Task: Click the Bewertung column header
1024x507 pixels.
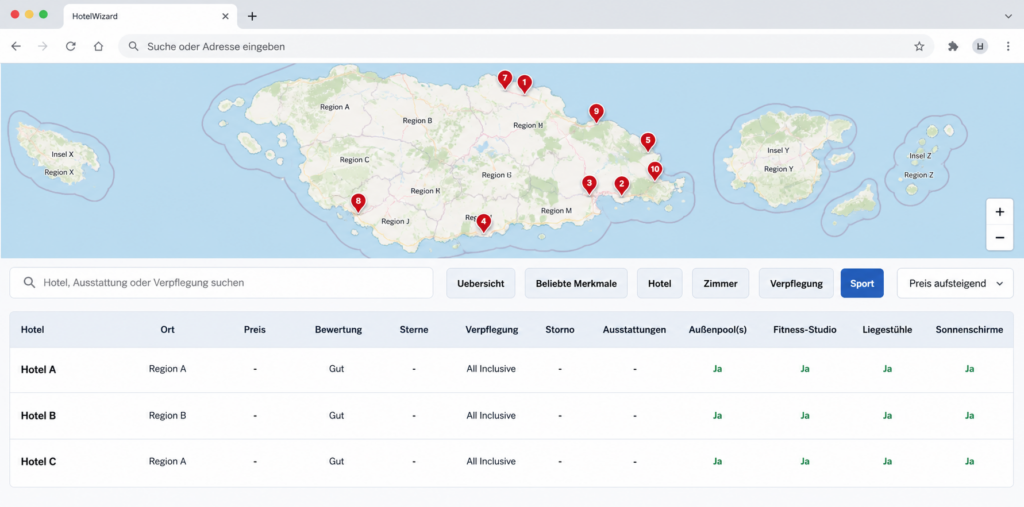Action: tap(338, 330)
